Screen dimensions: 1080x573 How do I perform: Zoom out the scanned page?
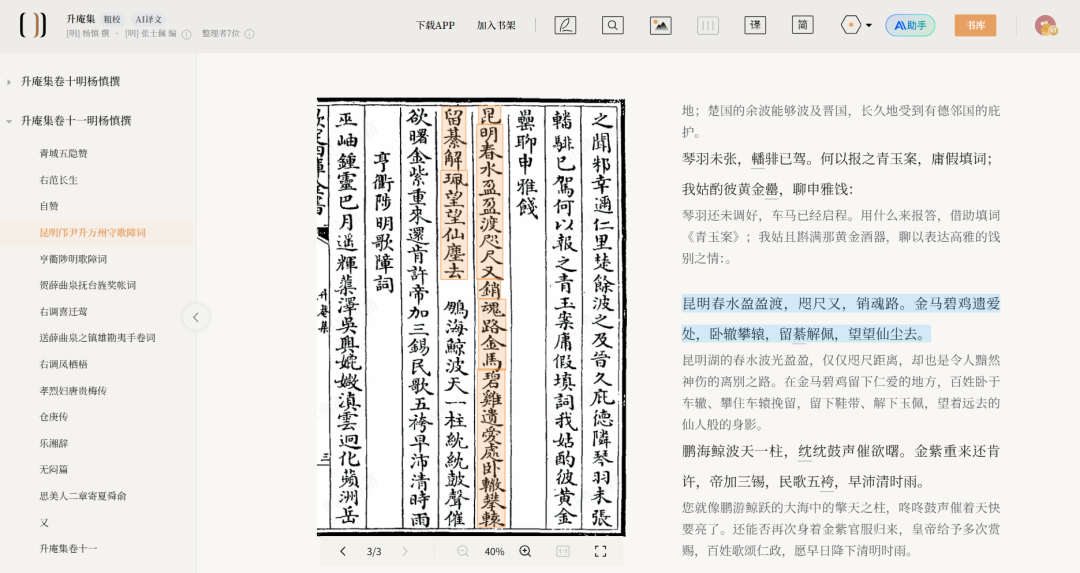[x=463, y=551]
